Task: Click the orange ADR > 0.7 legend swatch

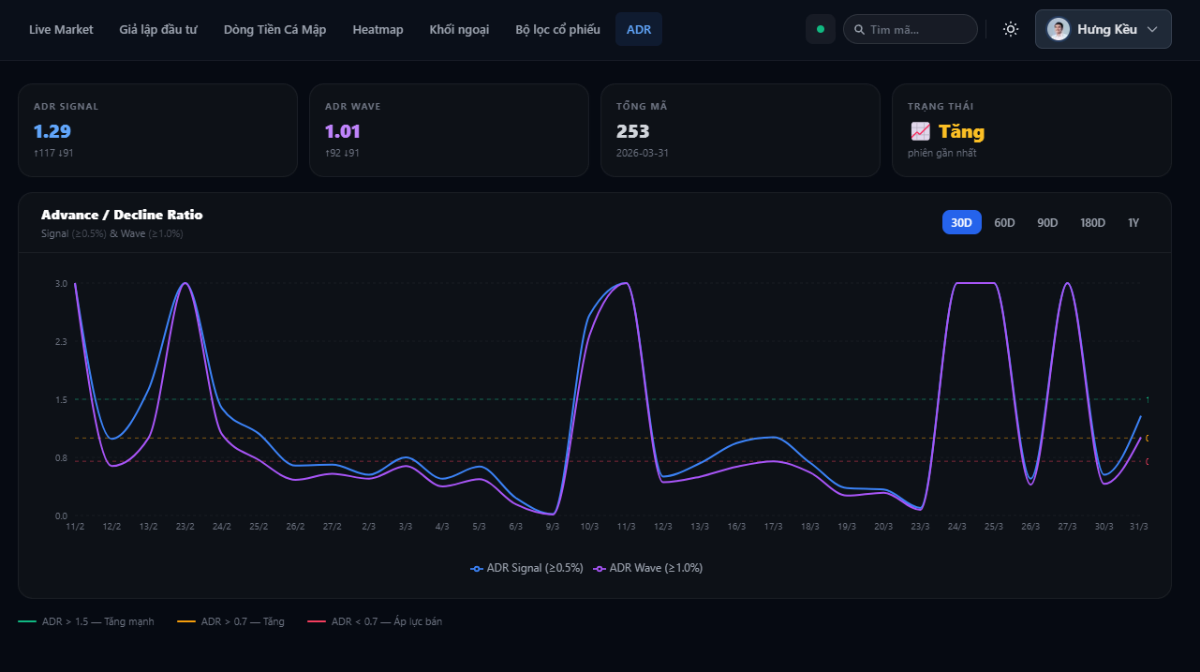Action: [186, 621]
